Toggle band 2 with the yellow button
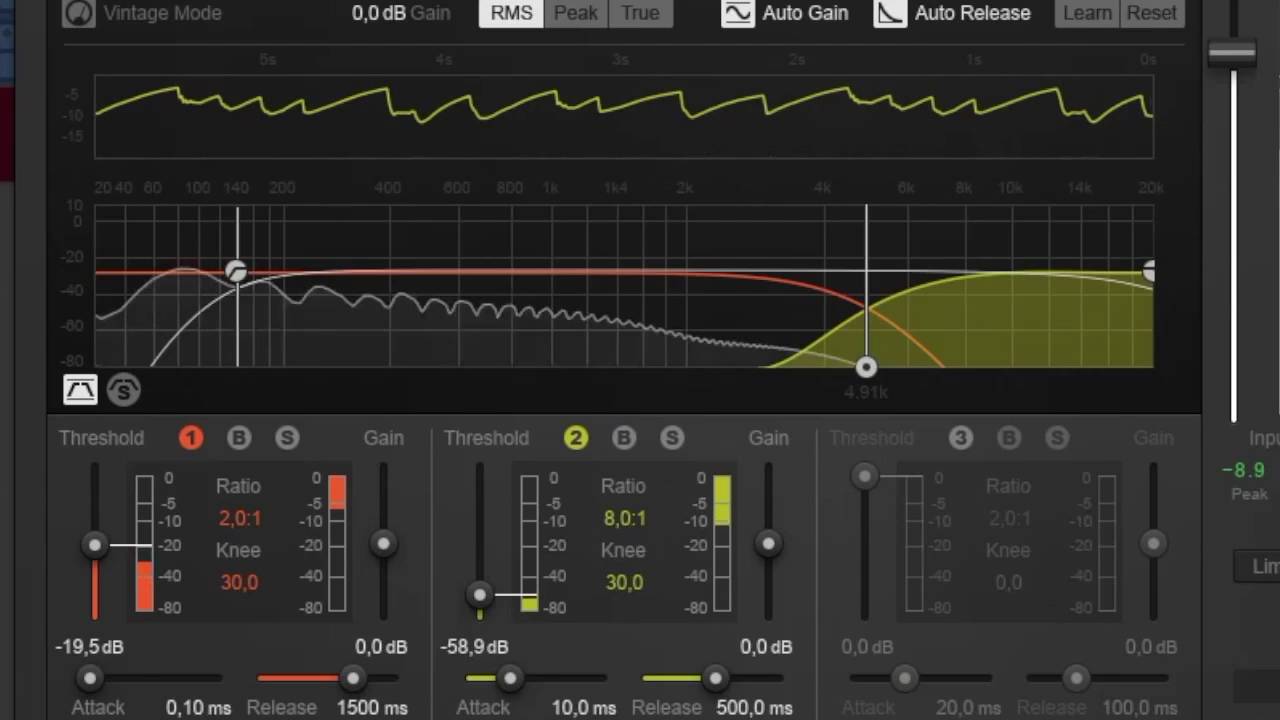The width and height of the screenshot is (1280, 720). point(576,438)
